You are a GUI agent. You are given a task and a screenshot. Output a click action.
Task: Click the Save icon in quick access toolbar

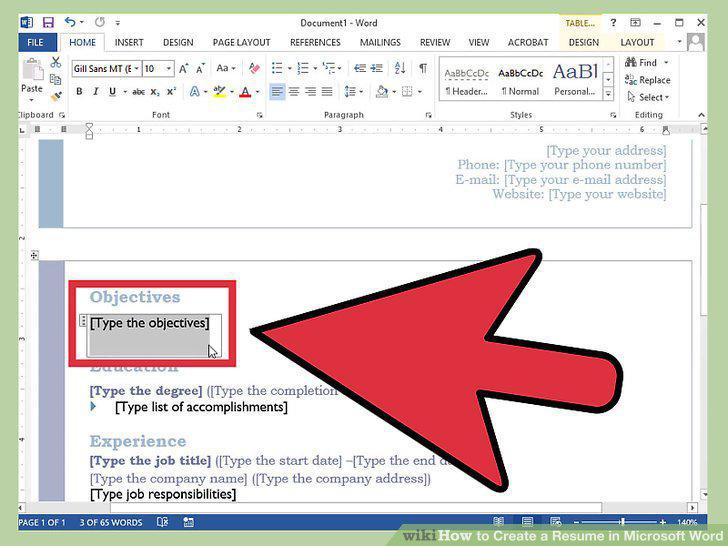pyautogui.click(x=48, y=22)
